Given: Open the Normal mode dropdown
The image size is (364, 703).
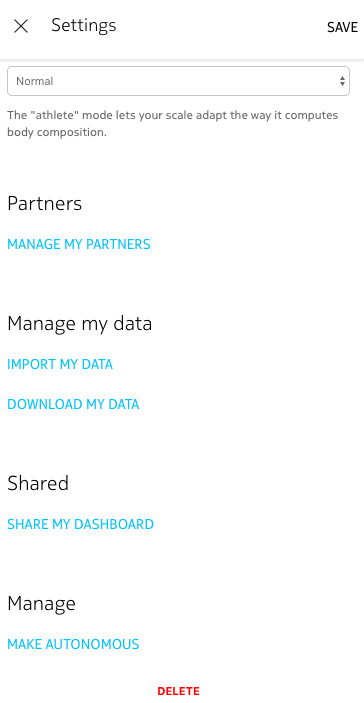Looking at the screenshot, I should [178, 81].
